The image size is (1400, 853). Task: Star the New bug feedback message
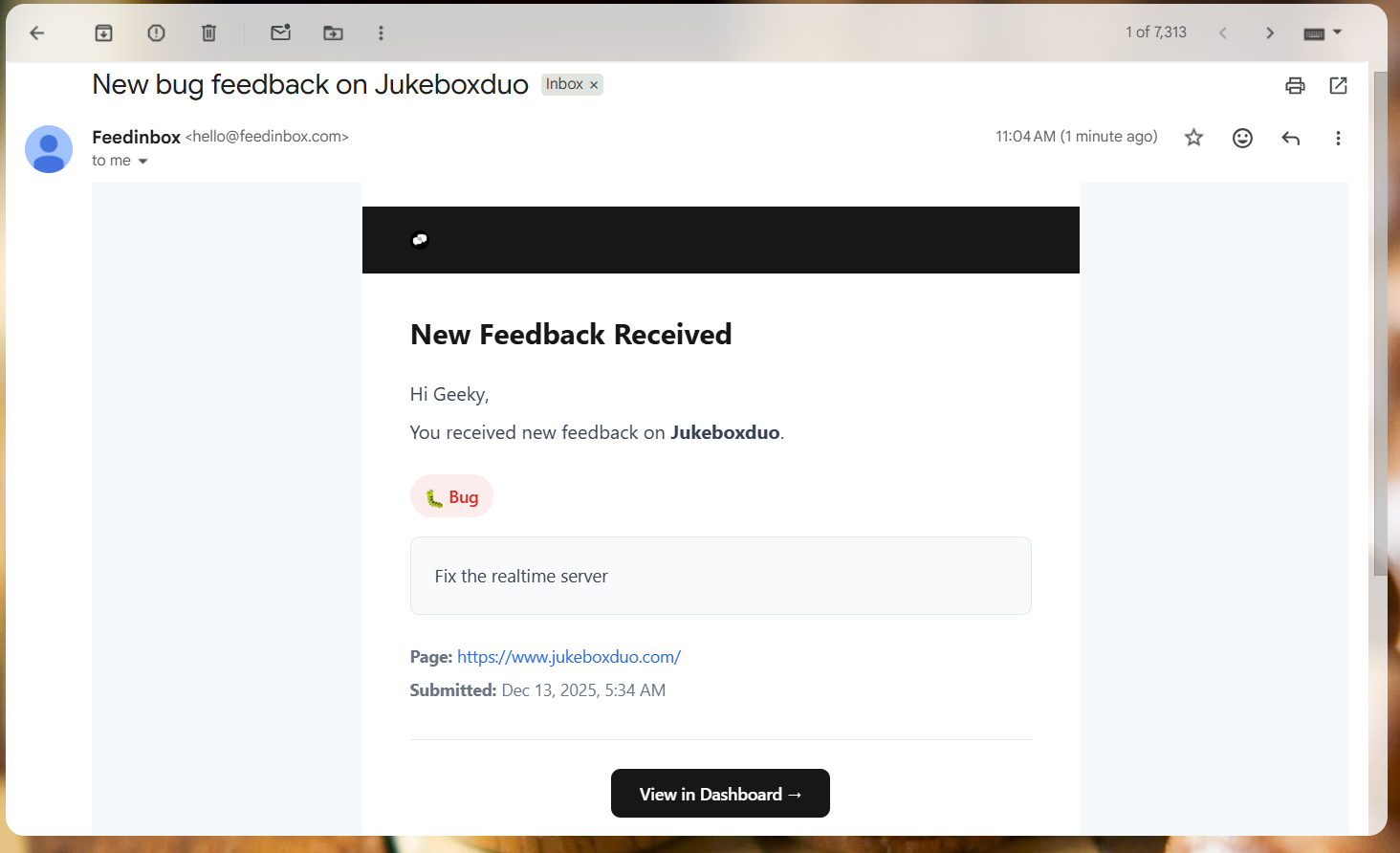coord(1193,138)
